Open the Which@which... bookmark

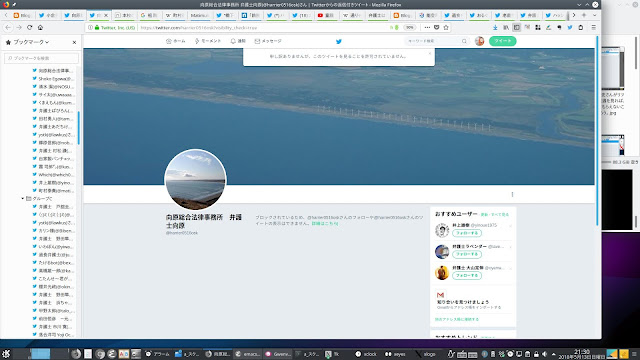pyautogui.click(x=53, y=175)
